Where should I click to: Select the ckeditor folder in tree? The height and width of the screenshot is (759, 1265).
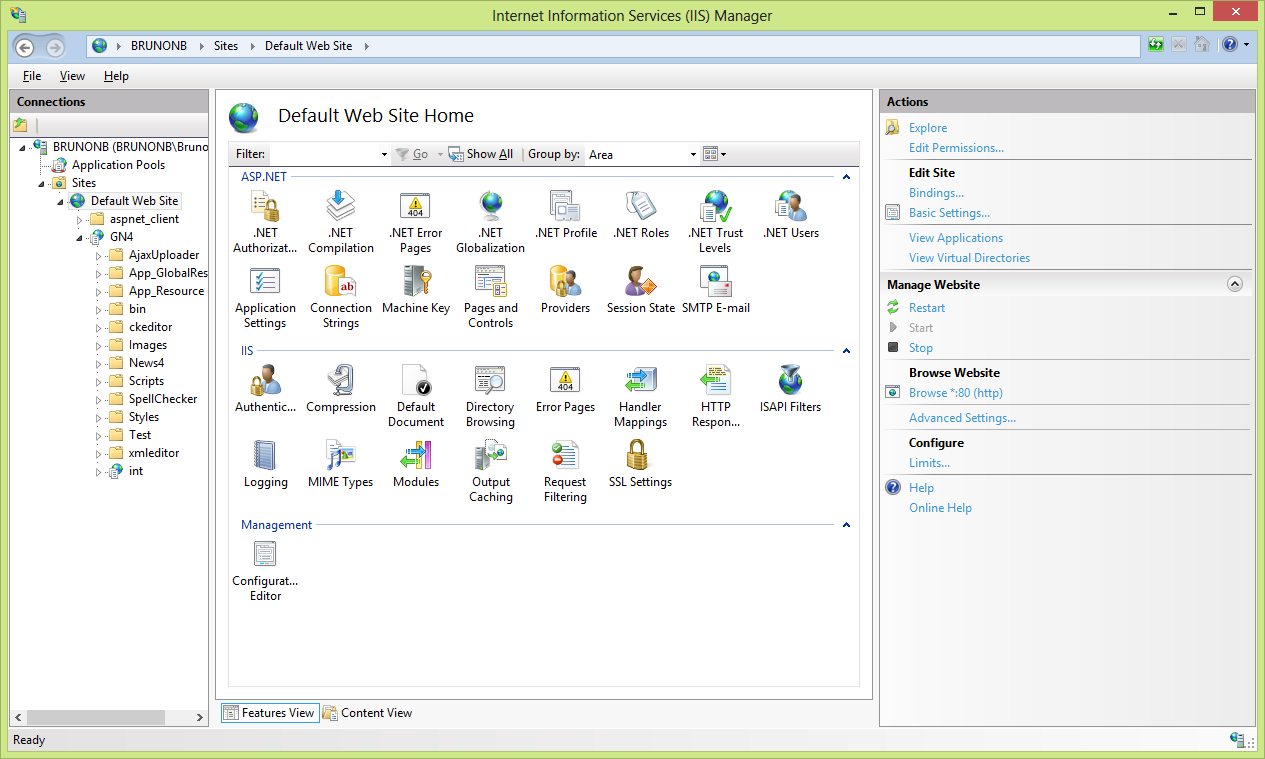point(150,327)
